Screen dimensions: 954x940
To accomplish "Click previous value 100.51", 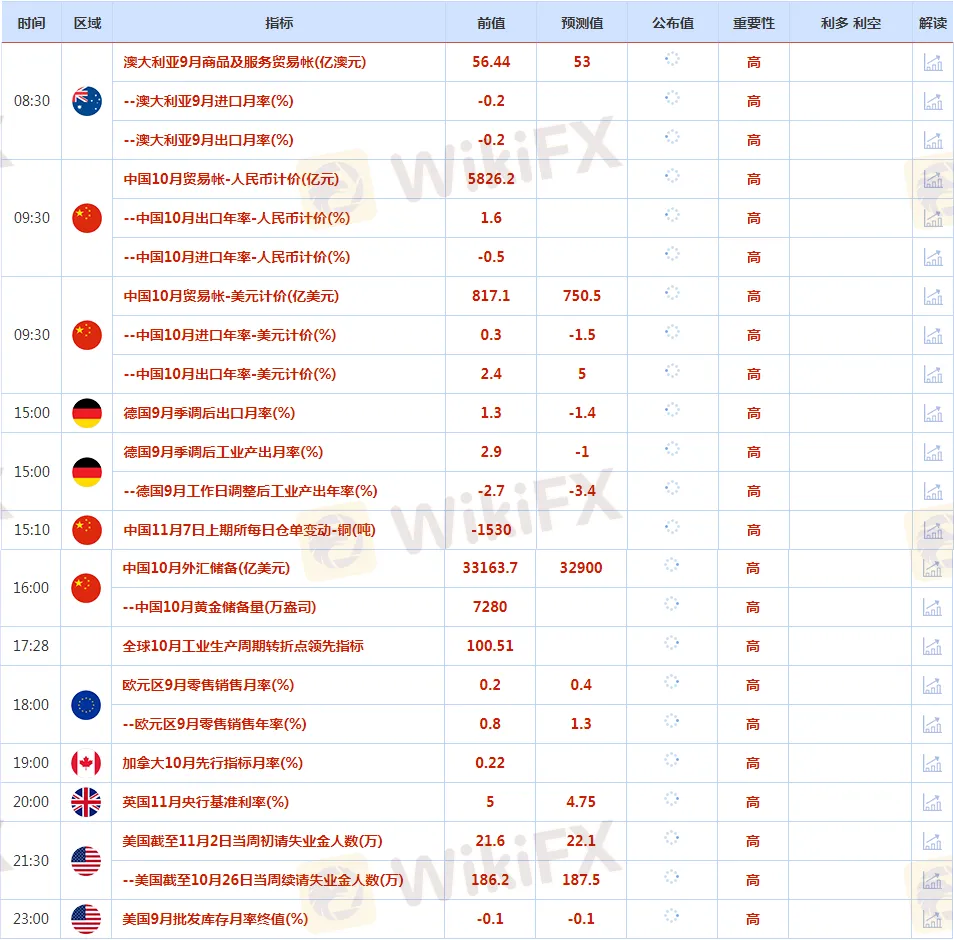I will [490, 646].
